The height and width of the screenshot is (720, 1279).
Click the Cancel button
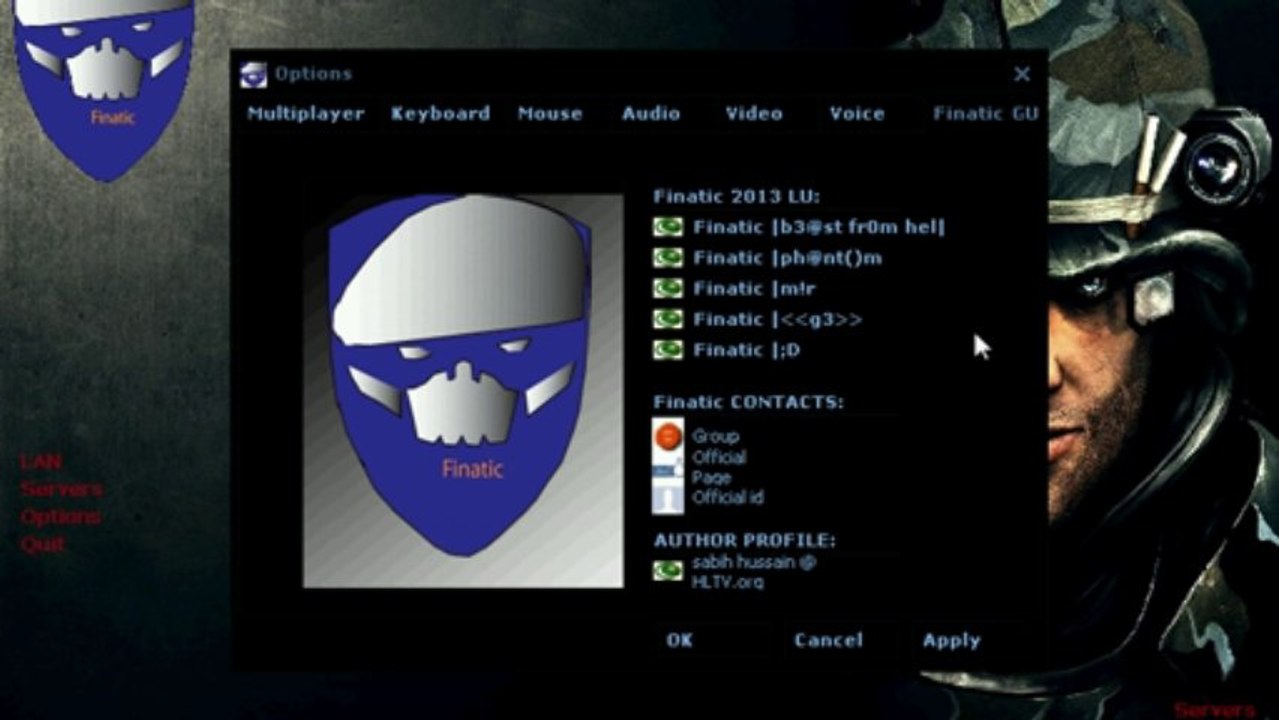coord(828,640)
